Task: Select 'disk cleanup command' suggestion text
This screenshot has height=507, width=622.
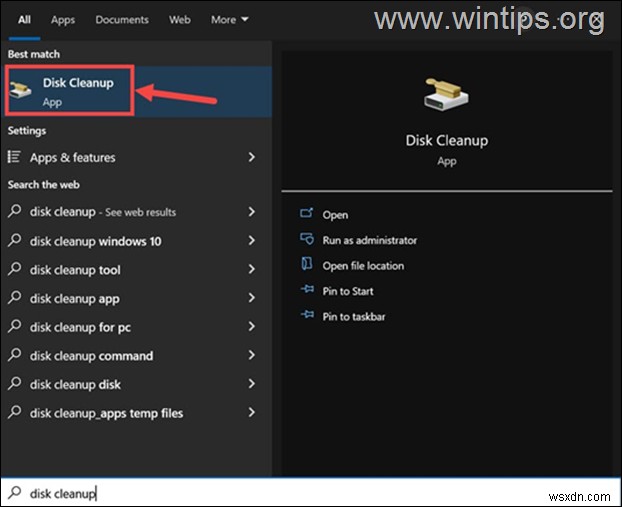Action: (91, 356)
